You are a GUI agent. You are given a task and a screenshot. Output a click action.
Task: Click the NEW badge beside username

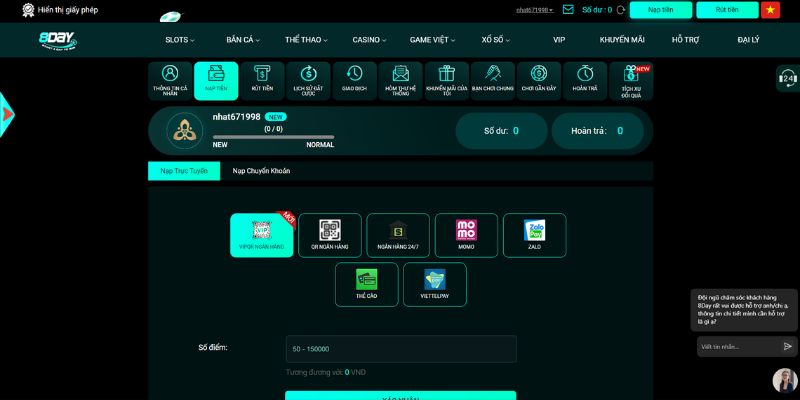click(x=276, y=117)
